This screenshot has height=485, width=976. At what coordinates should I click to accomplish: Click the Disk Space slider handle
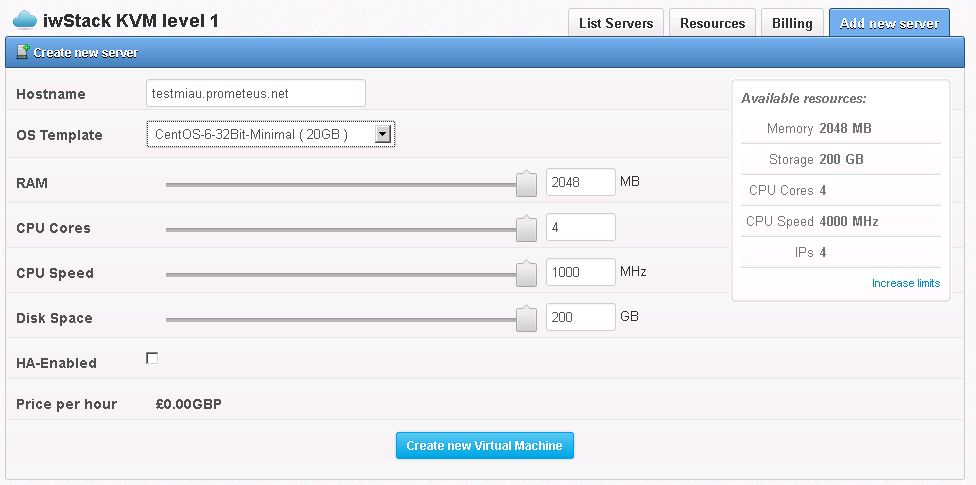pyautogui.click(x=527, y=318)
